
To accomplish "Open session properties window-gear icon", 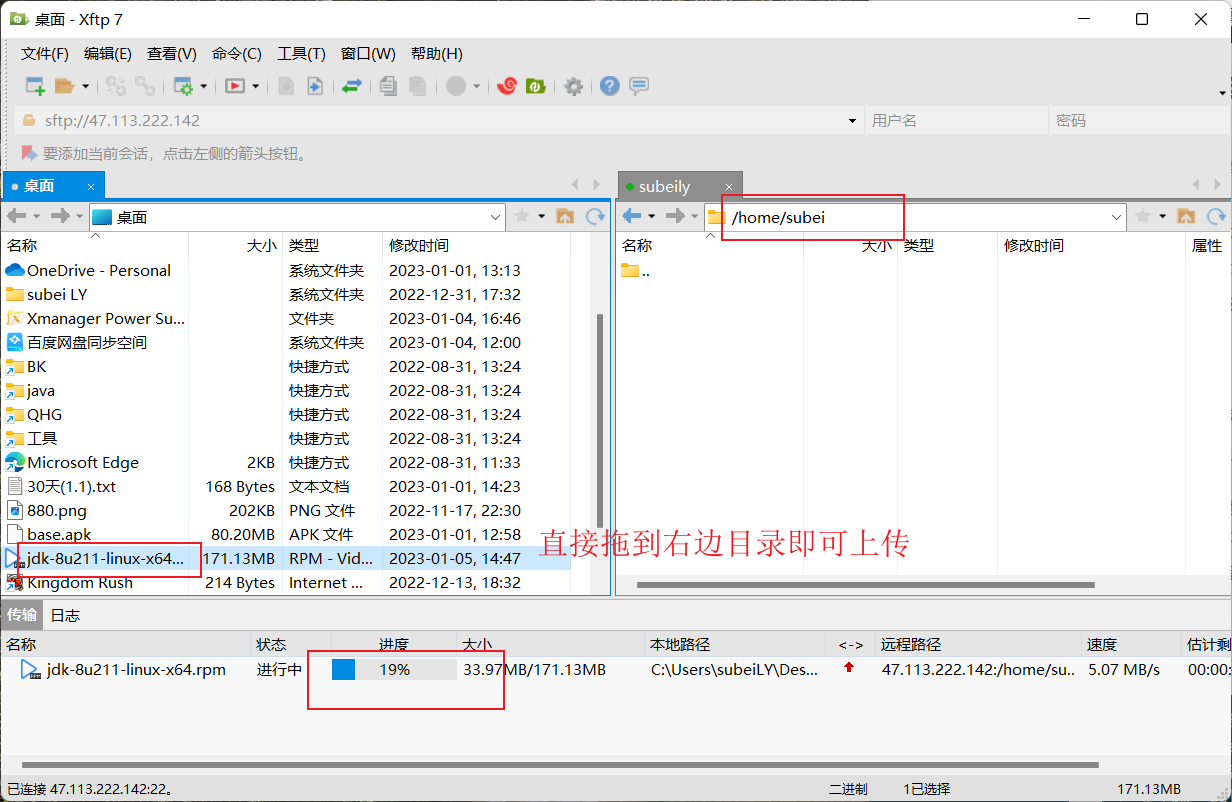I will [183, 86].
